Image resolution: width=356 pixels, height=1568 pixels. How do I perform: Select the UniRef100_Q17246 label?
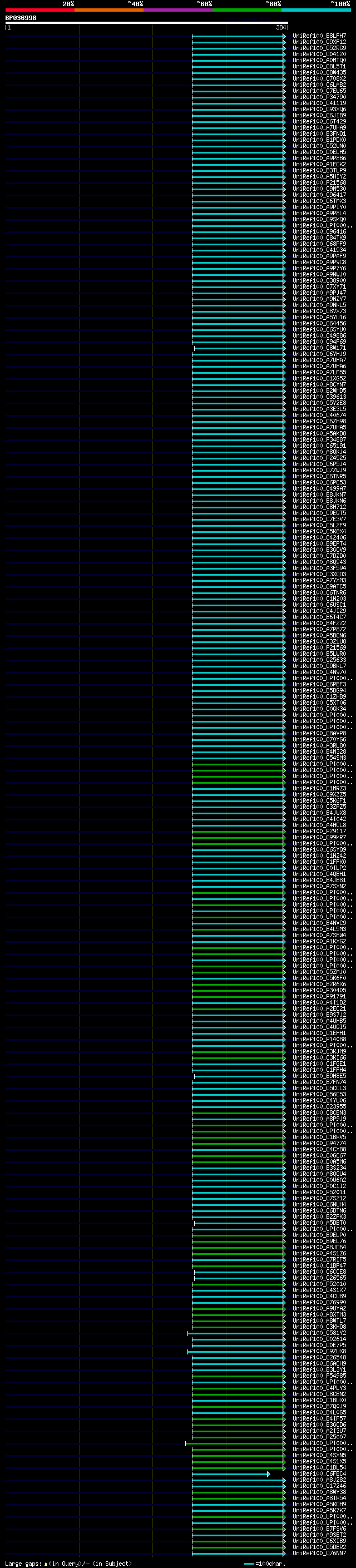tap(319, 1486)
